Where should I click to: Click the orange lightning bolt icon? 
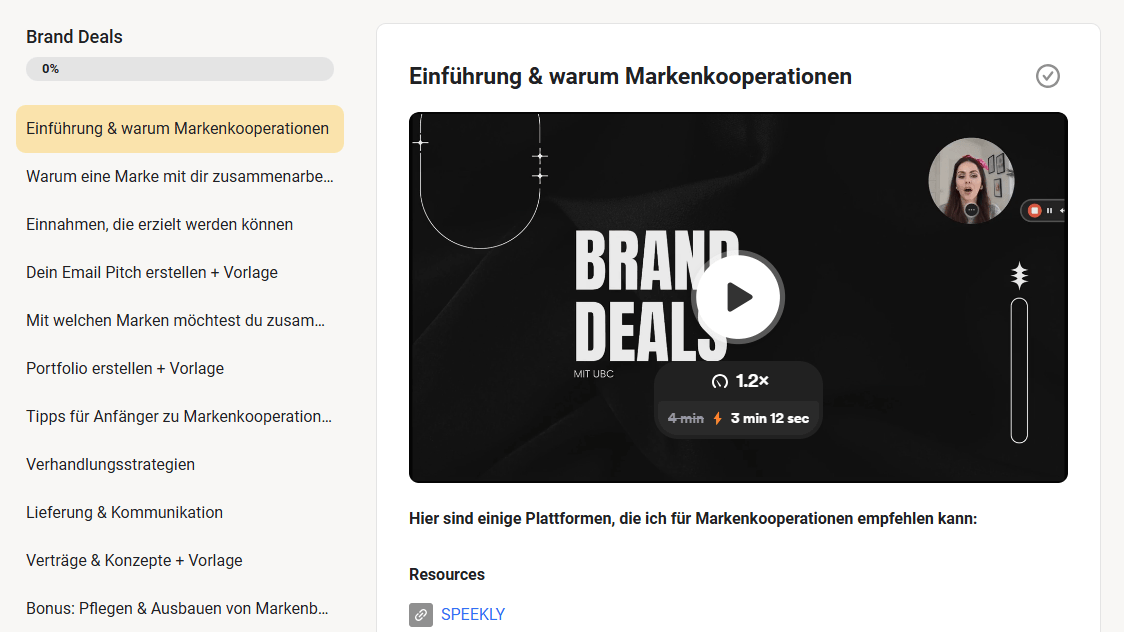717,419
